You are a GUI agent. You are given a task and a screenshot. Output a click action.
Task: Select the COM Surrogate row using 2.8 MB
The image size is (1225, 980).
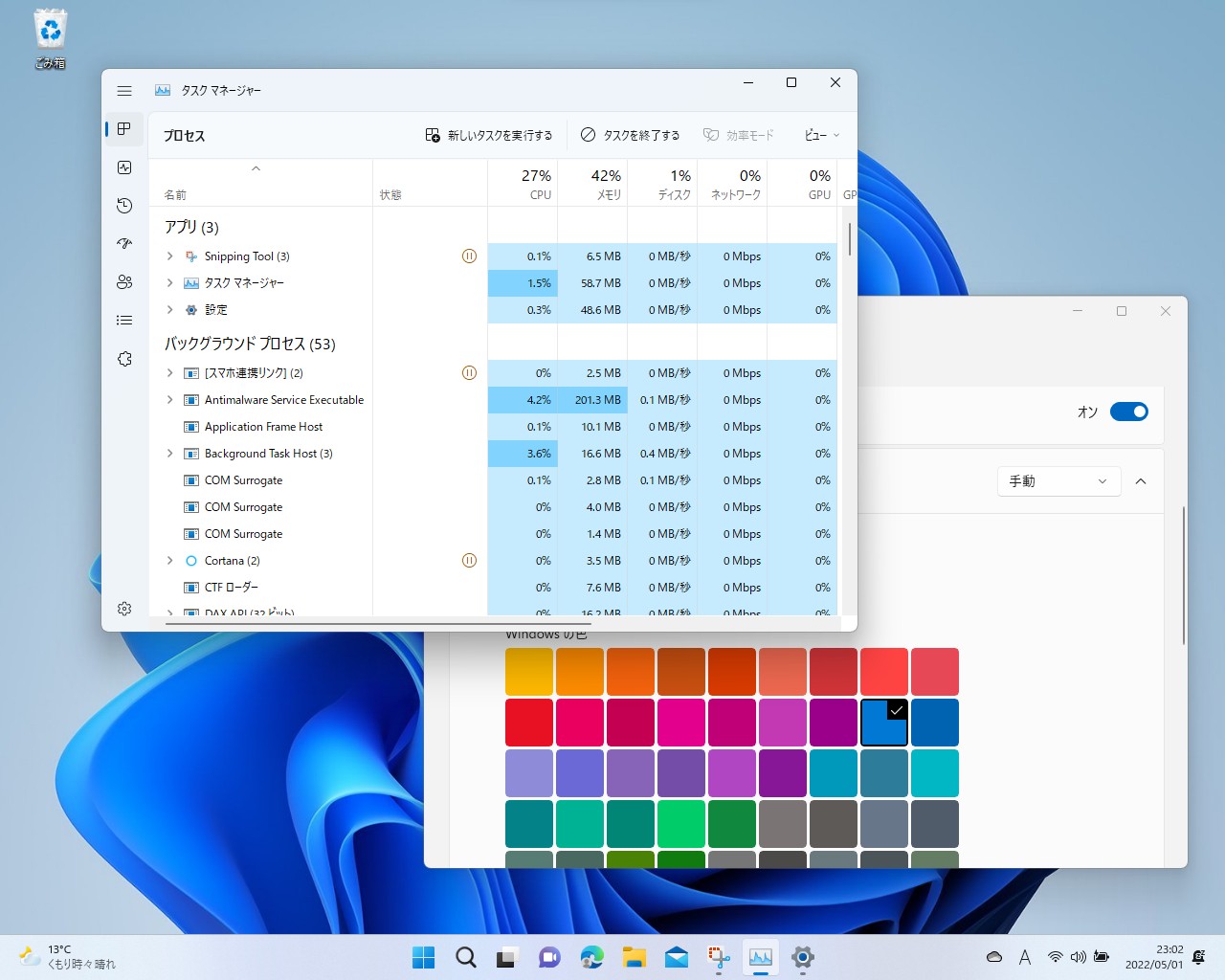(493, 480)
